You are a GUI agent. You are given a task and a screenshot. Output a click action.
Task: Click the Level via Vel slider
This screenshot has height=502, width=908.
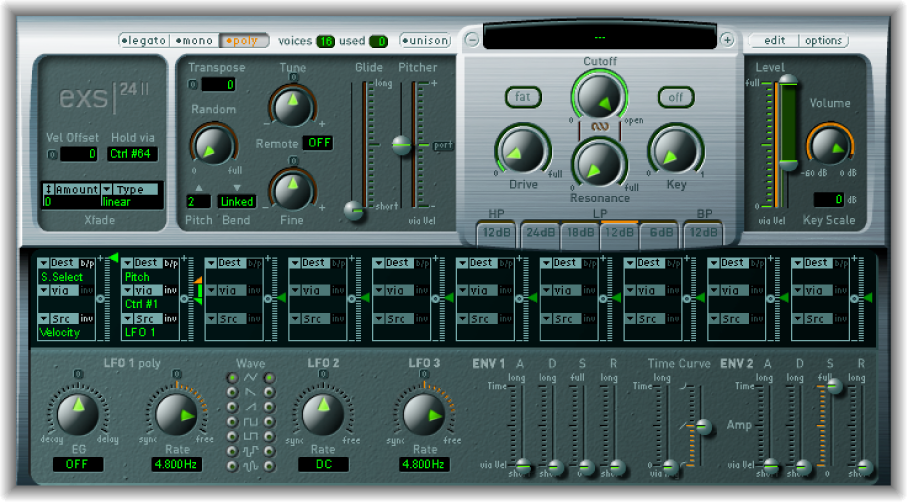[x=788, y=123]
